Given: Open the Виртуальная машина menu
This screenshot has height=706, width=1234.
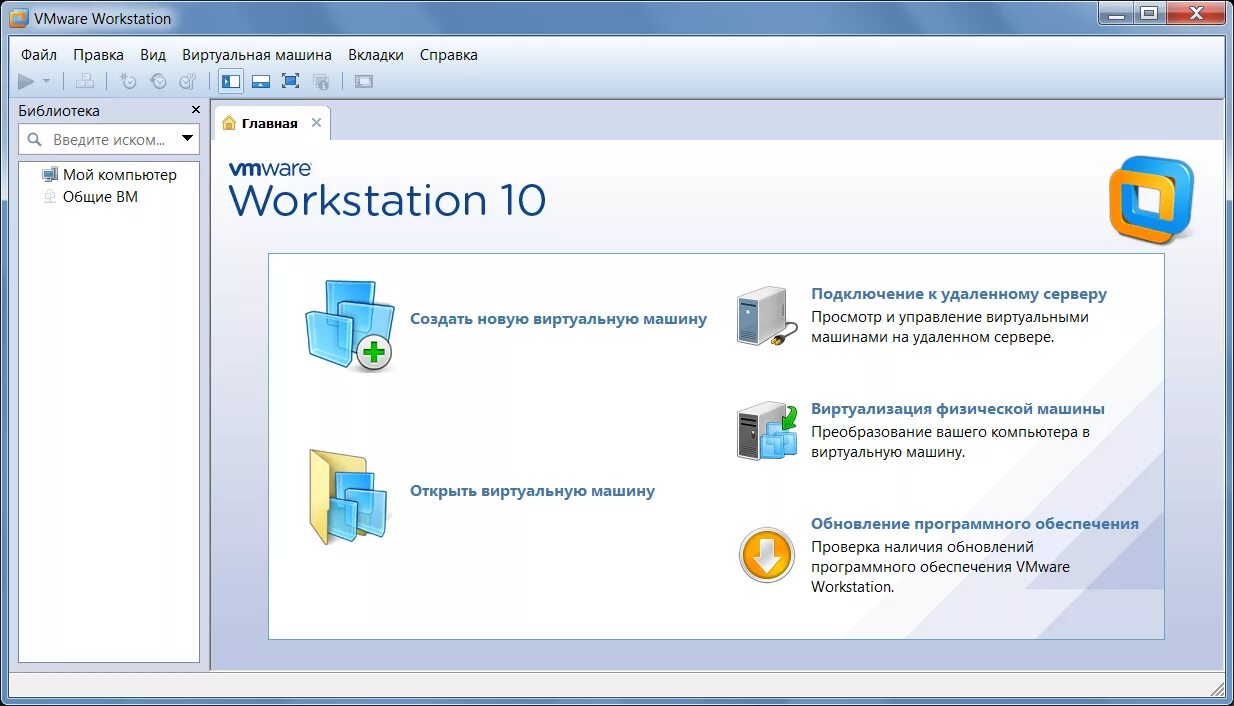Looking at the screenshot, I should point(256,55).
